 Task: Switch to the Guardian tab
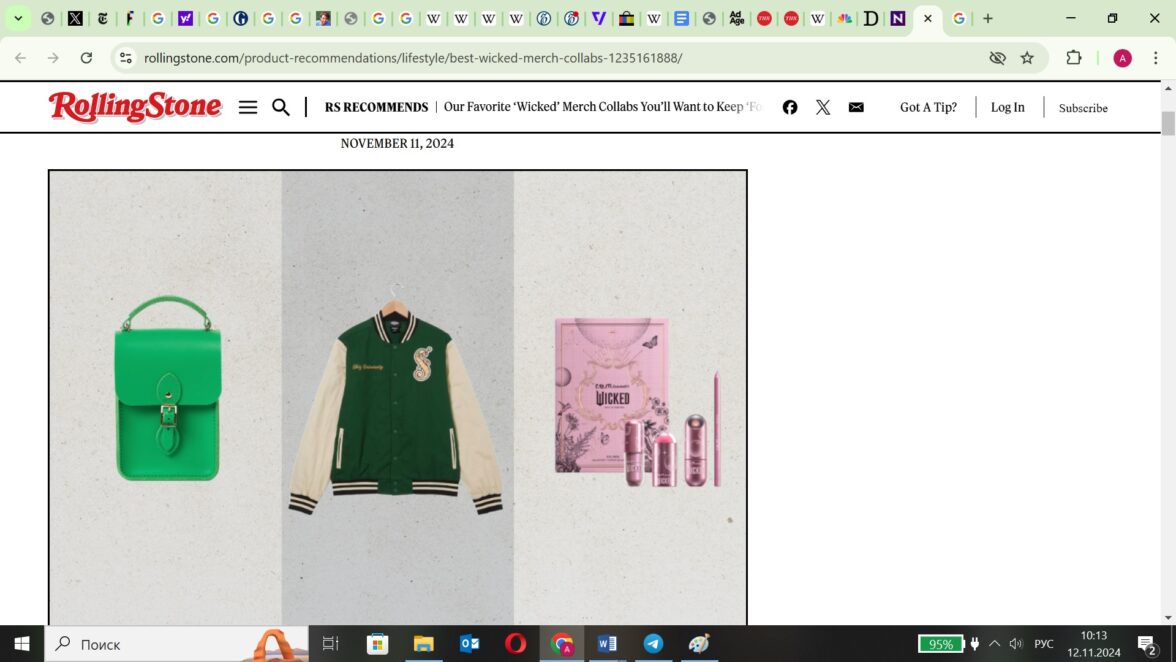tap(241, 19)
